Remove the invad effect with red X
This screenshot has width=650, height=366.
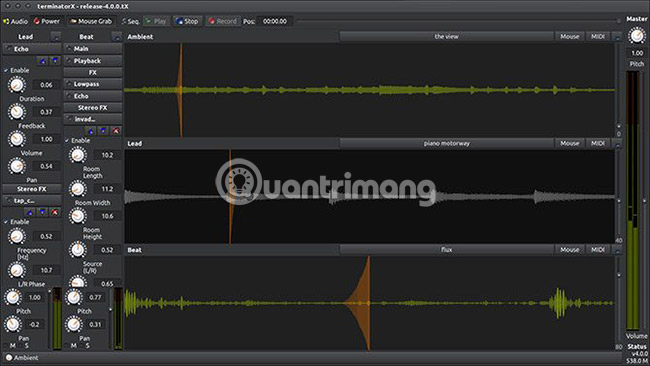(x=116, y=131)
